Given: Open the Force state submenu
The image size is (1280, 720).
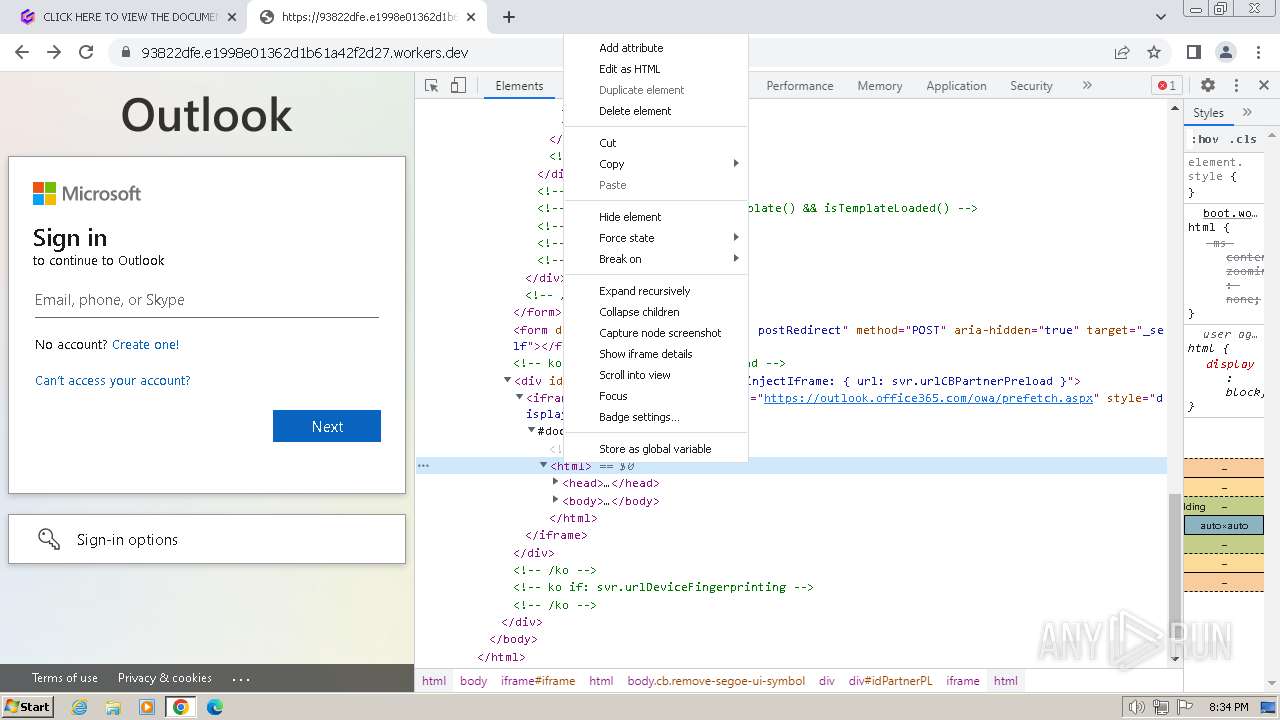Looking at the screenshot, I should click(x=656, y=238).
